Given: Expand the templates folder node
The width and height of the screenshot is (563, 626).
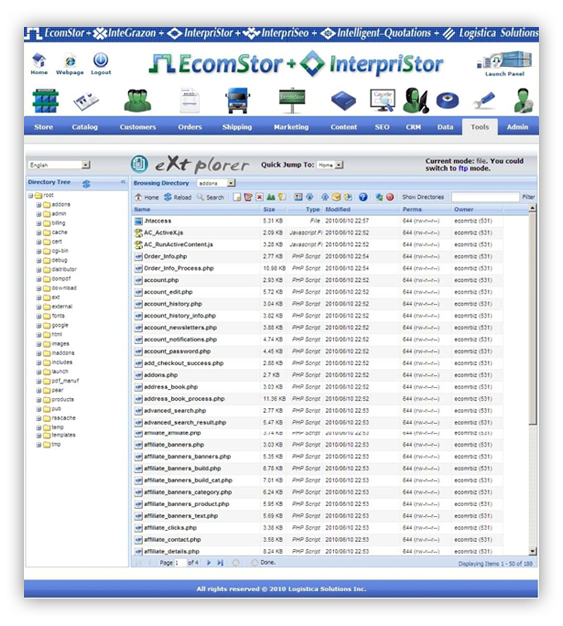Looking at the screenshot, I should click(39, 436).
